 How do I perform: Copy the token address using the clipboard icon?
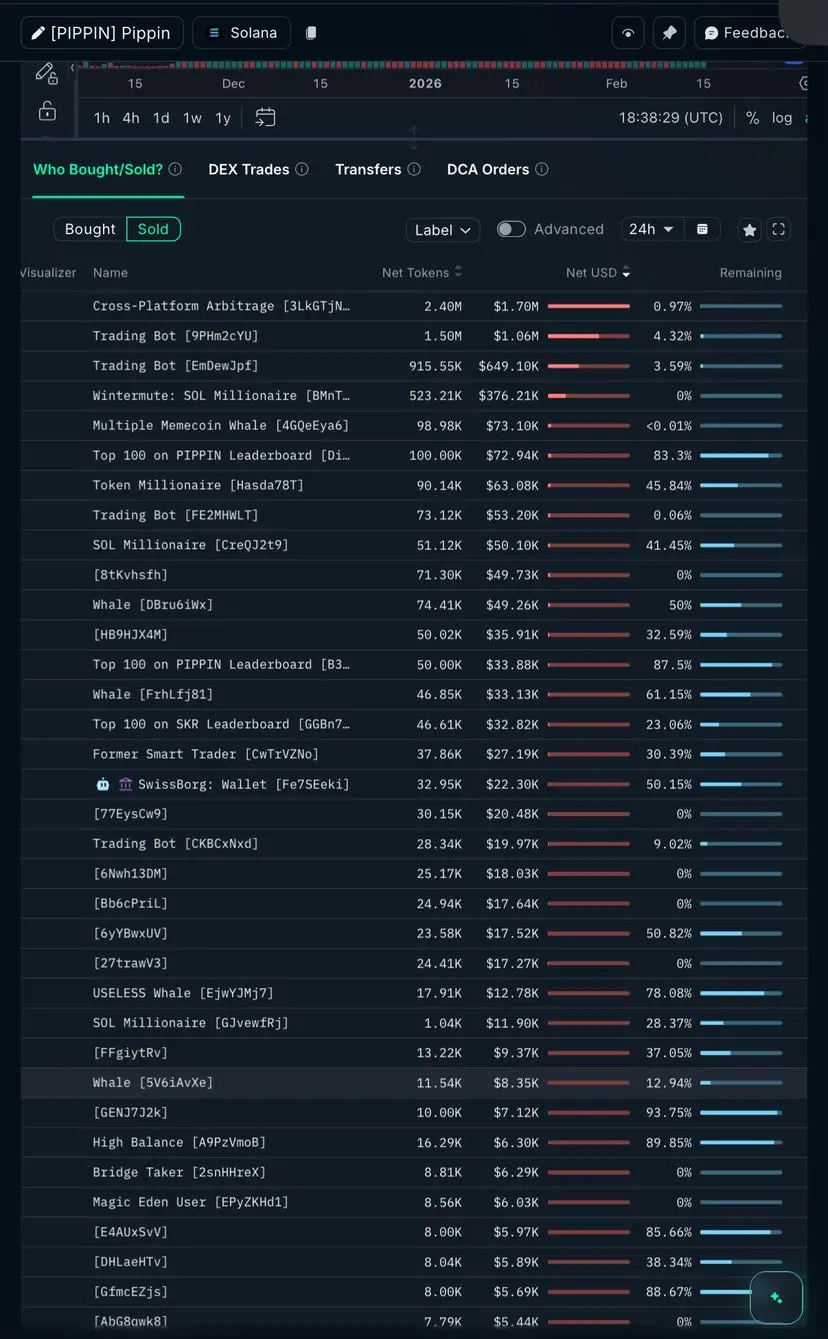pyautogui.click(x=311, y=33)
